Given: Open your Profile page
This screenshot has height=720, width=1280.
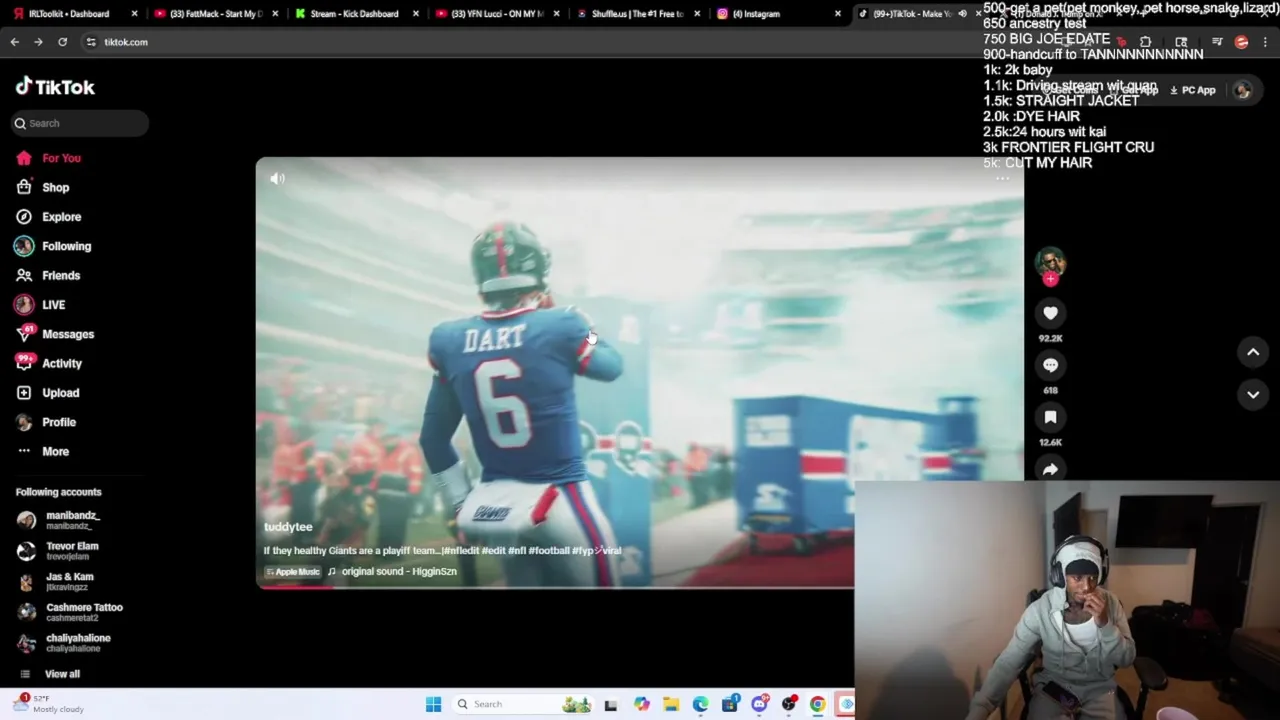Looking at the screenshot, I should (x=45, y=422).
